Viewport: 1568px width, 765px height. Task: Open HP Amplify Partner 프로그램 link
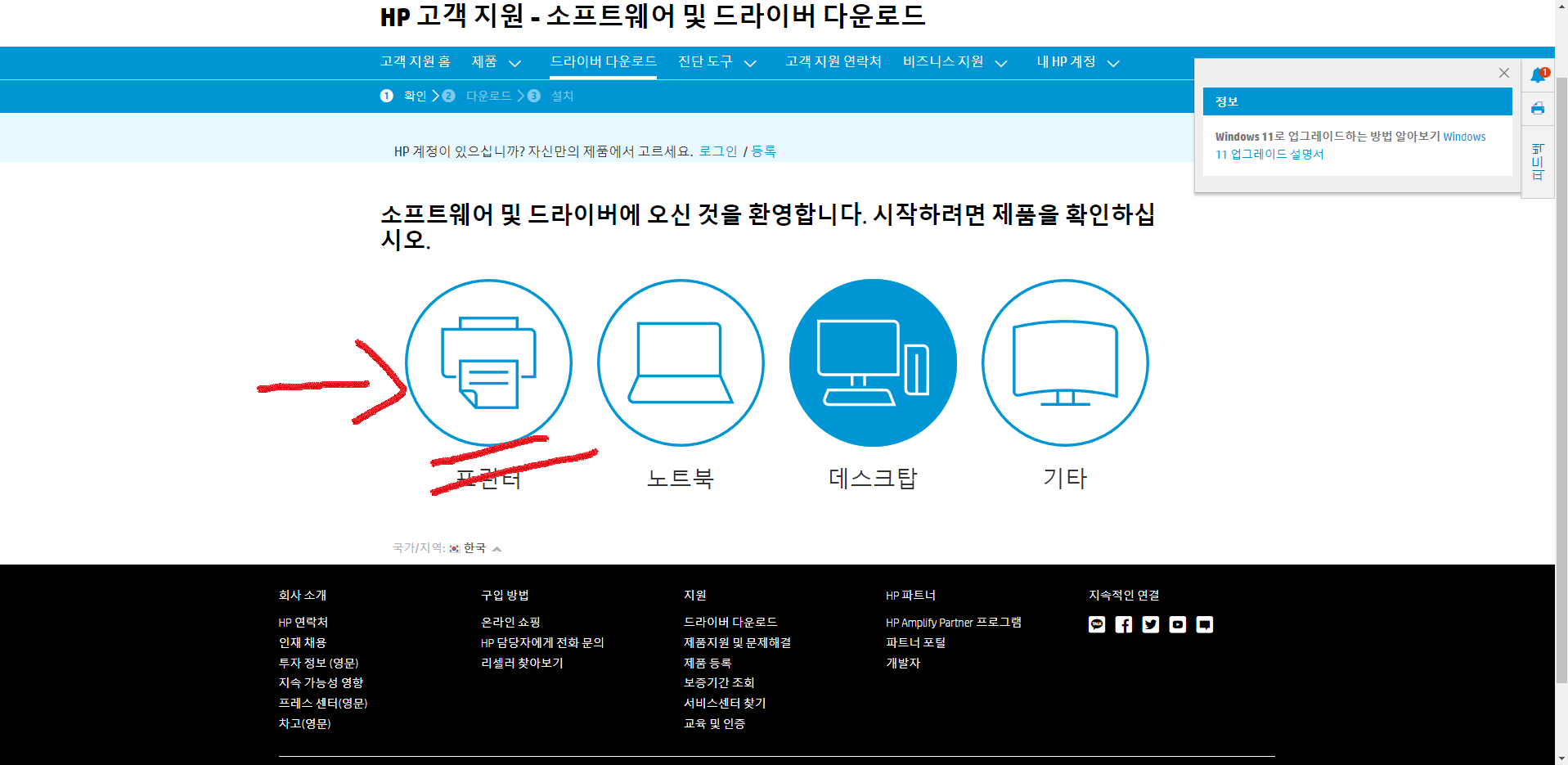pyautogui.click(x=954, y=623)
